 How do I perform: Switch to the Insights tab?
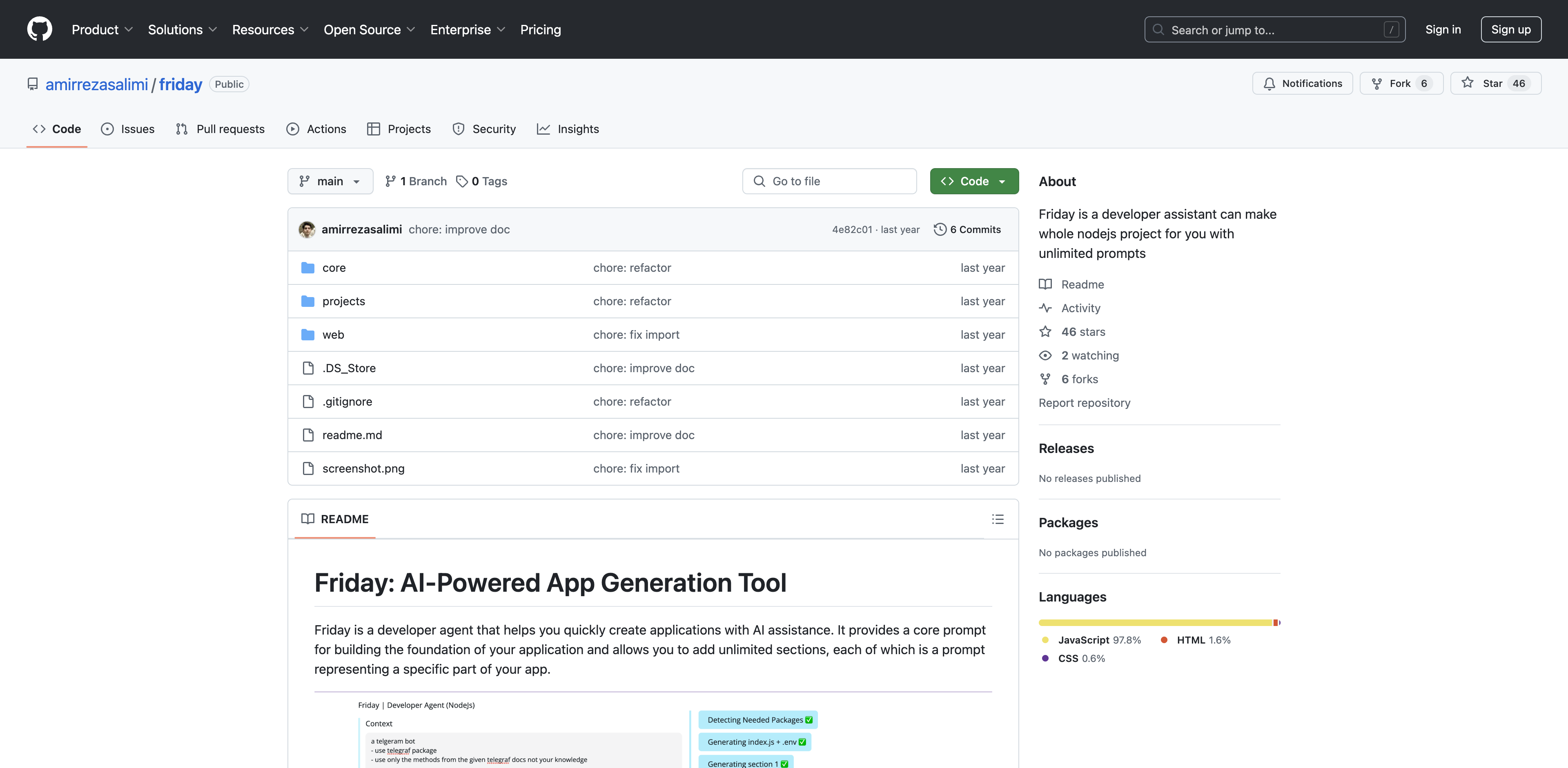pos(568,129)
